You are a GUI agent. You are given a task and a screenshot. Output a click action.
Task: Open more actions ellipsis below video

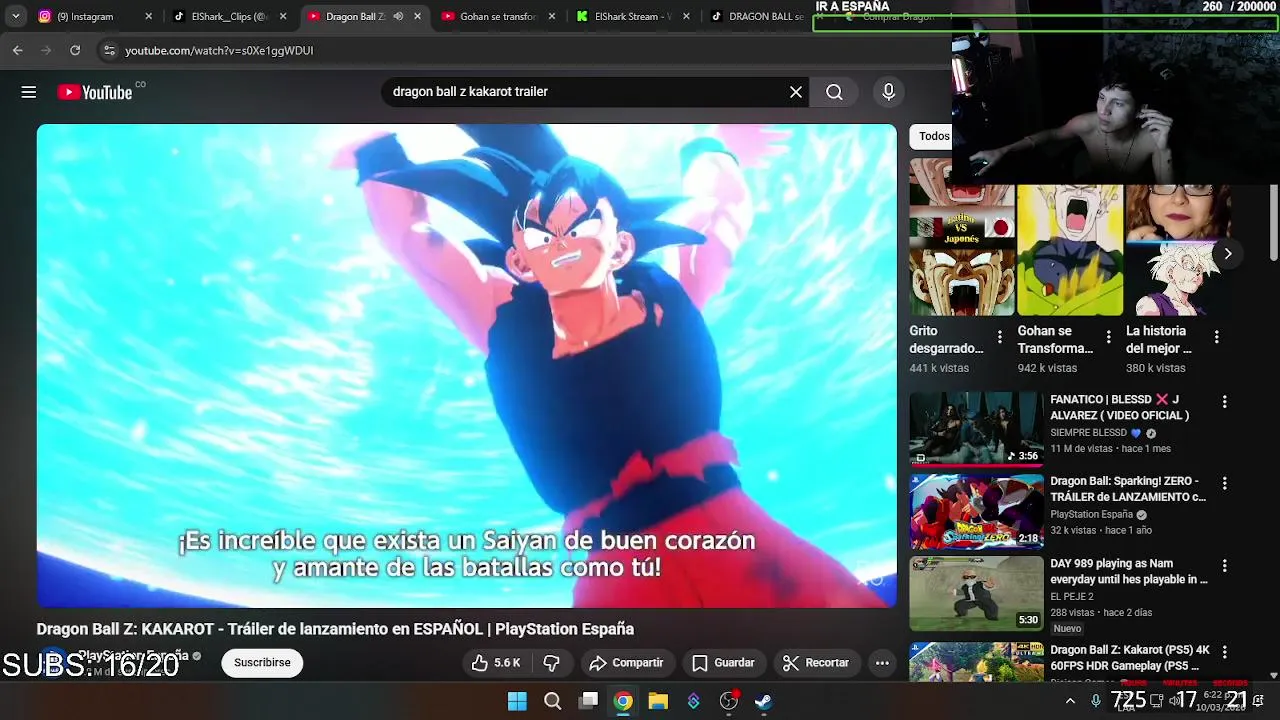pyautogui.click(x=882, y=663)
